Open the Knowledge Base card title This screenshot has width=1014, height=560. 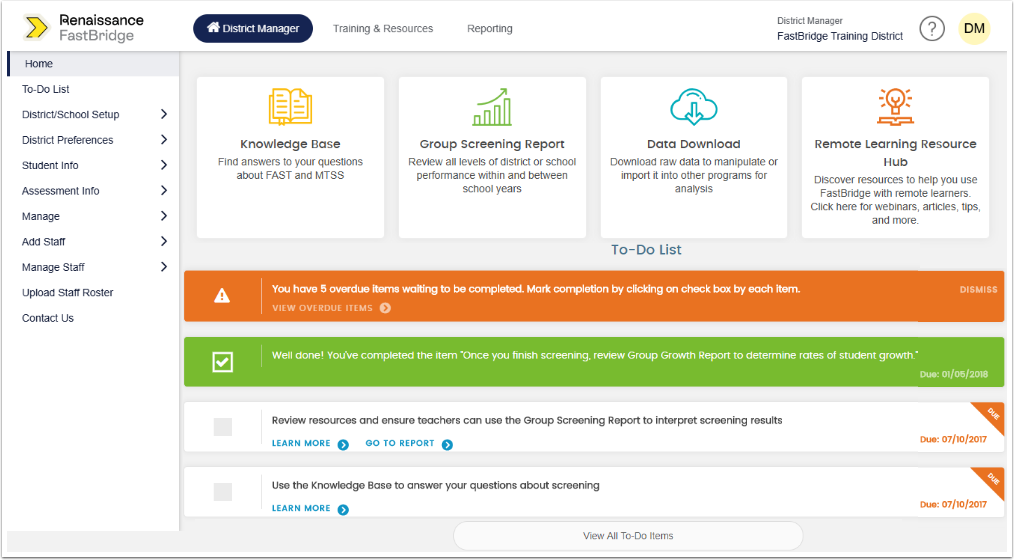tap(290, 144)
